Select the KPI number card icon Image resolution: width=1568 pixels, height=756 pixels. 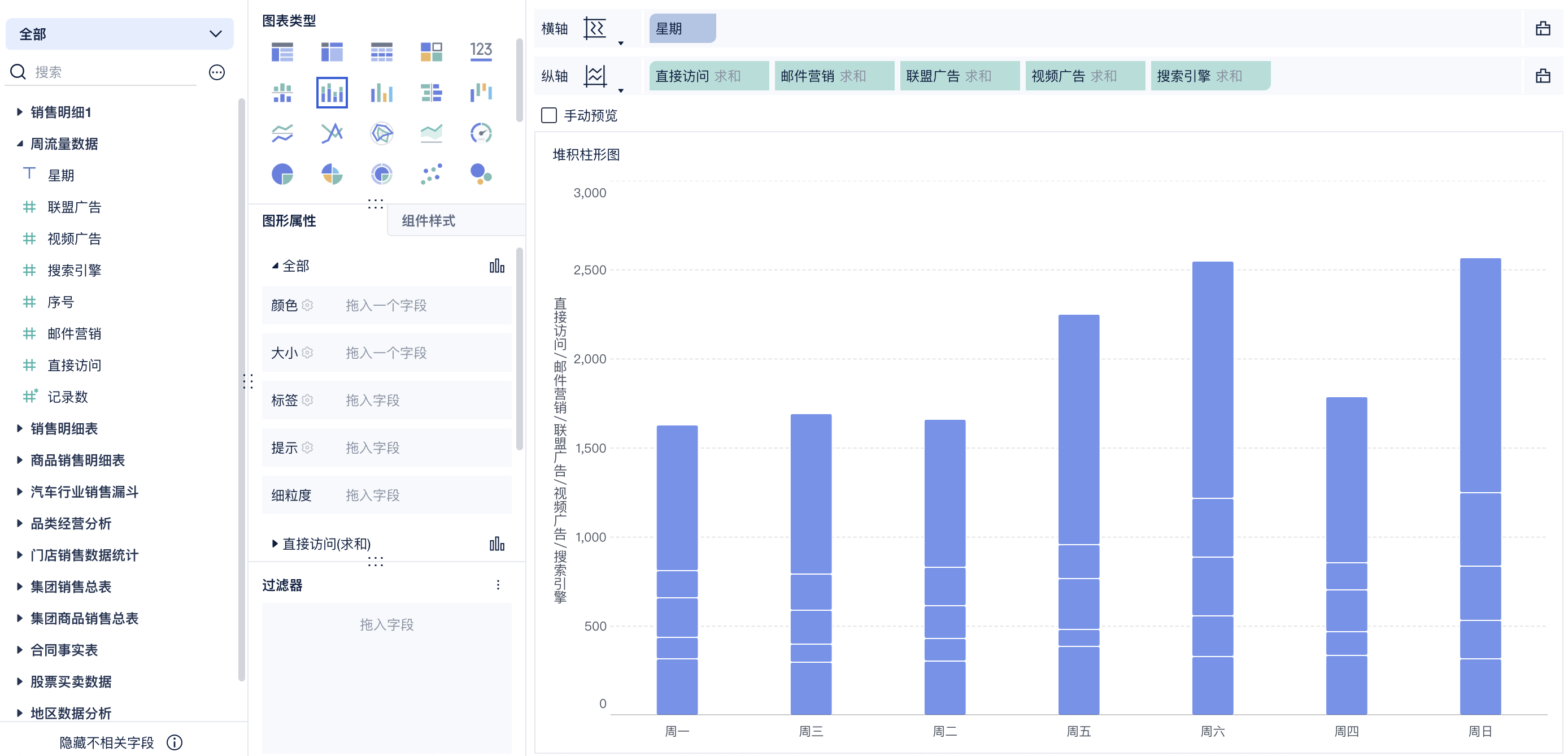(x=481, y=51)
